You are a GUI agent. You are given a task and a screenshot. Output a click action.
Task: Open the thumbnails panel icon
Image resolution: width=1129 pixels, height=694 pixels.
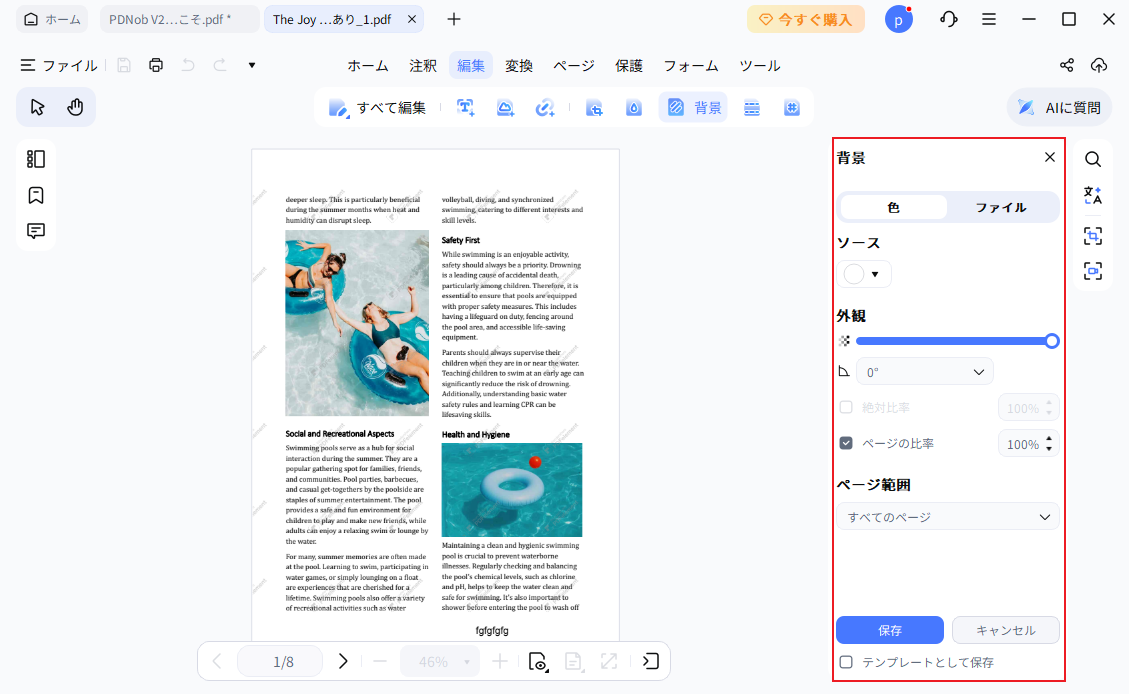point(36,159)
